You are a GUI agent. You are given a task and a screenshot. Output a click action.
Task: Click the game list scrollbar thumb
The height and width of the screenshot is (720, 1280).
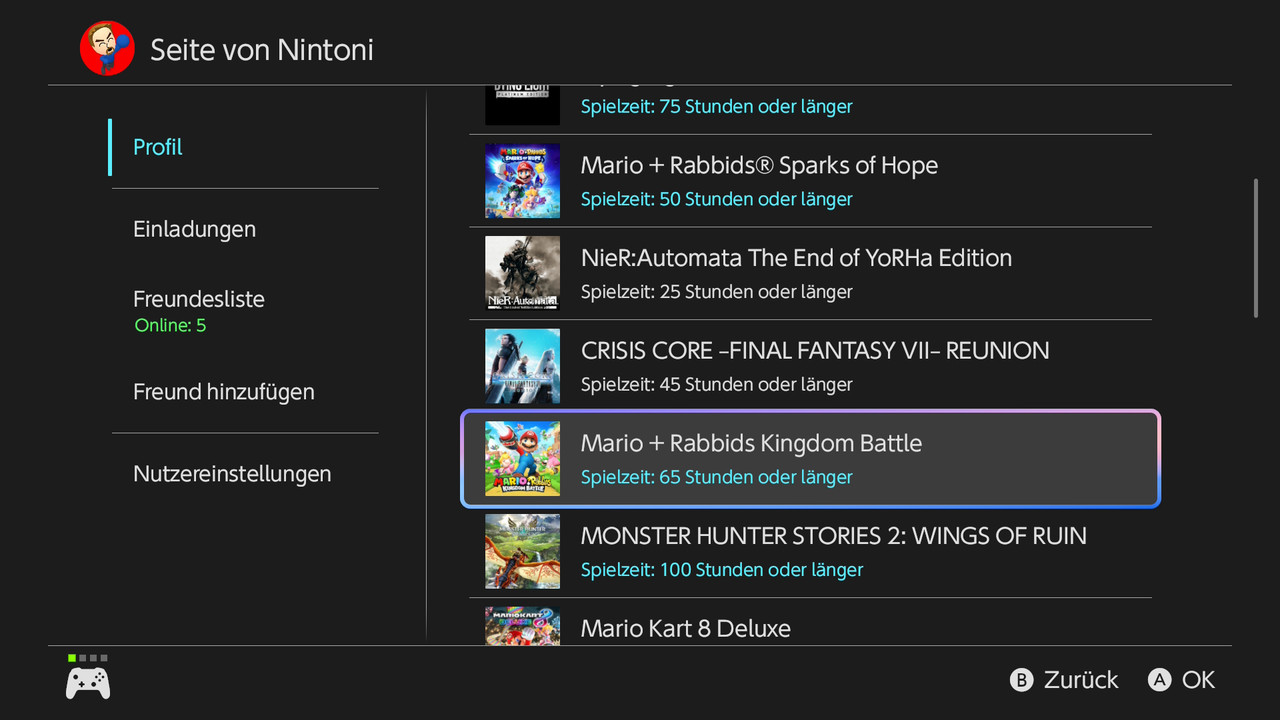pos(1256,249)
